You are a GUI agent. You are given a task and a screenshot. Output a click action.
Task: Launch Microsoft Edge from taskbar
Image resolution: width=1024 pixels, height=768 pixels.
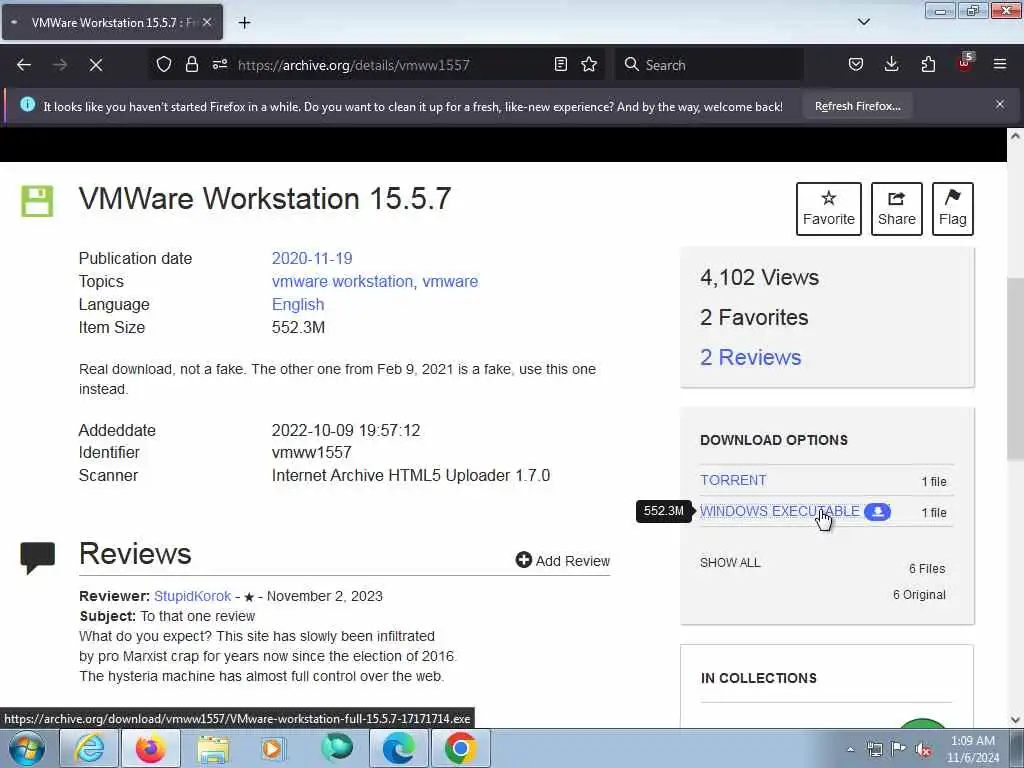(398, 748)
